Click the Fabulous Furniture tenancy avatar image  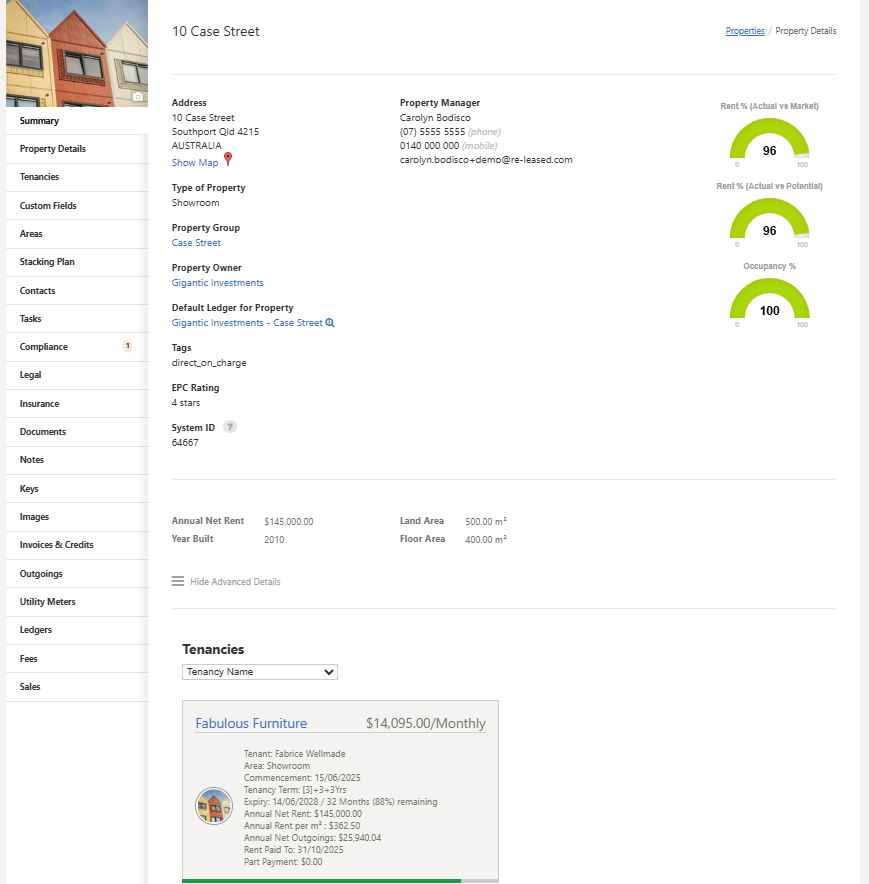point(214,806)
